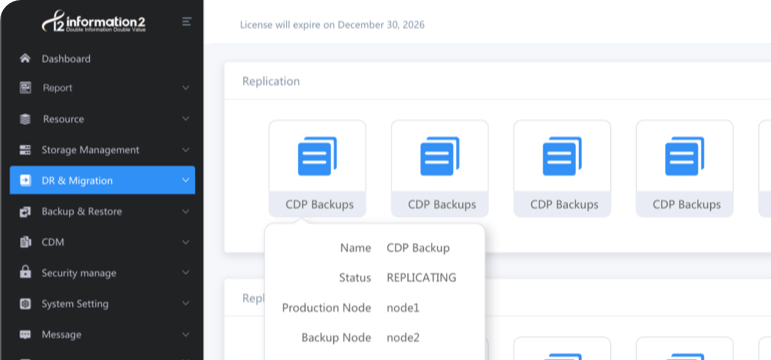Click the Status label in tooltip
771x360 pixels.
click(x=355, y=278)
